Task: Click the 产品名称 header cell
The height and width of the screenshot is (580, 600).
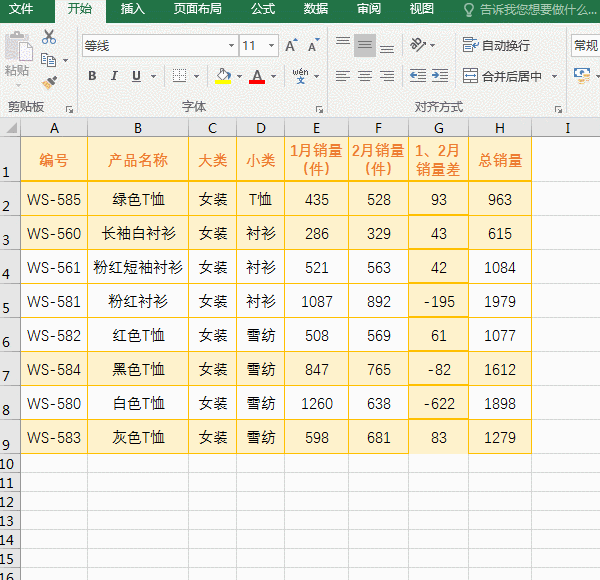Action: coord(138,159)
